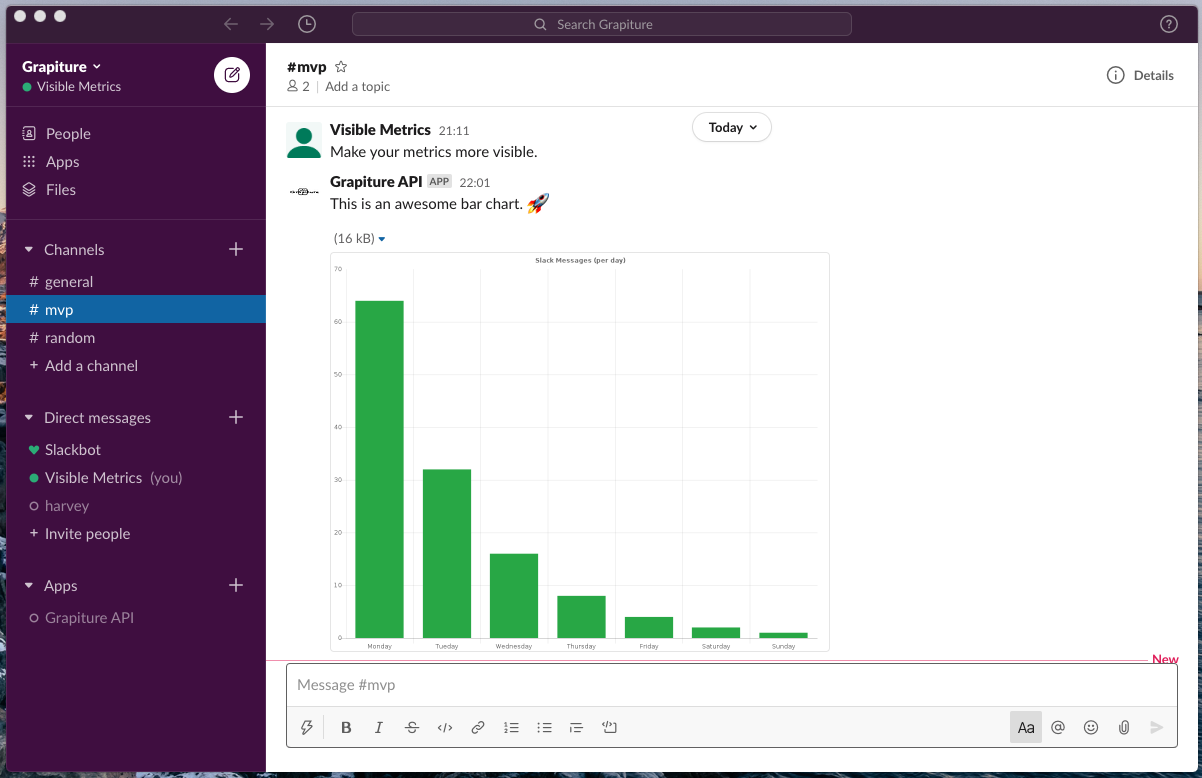
Task: Go forward using the right arrow
Action: point(267,24)
